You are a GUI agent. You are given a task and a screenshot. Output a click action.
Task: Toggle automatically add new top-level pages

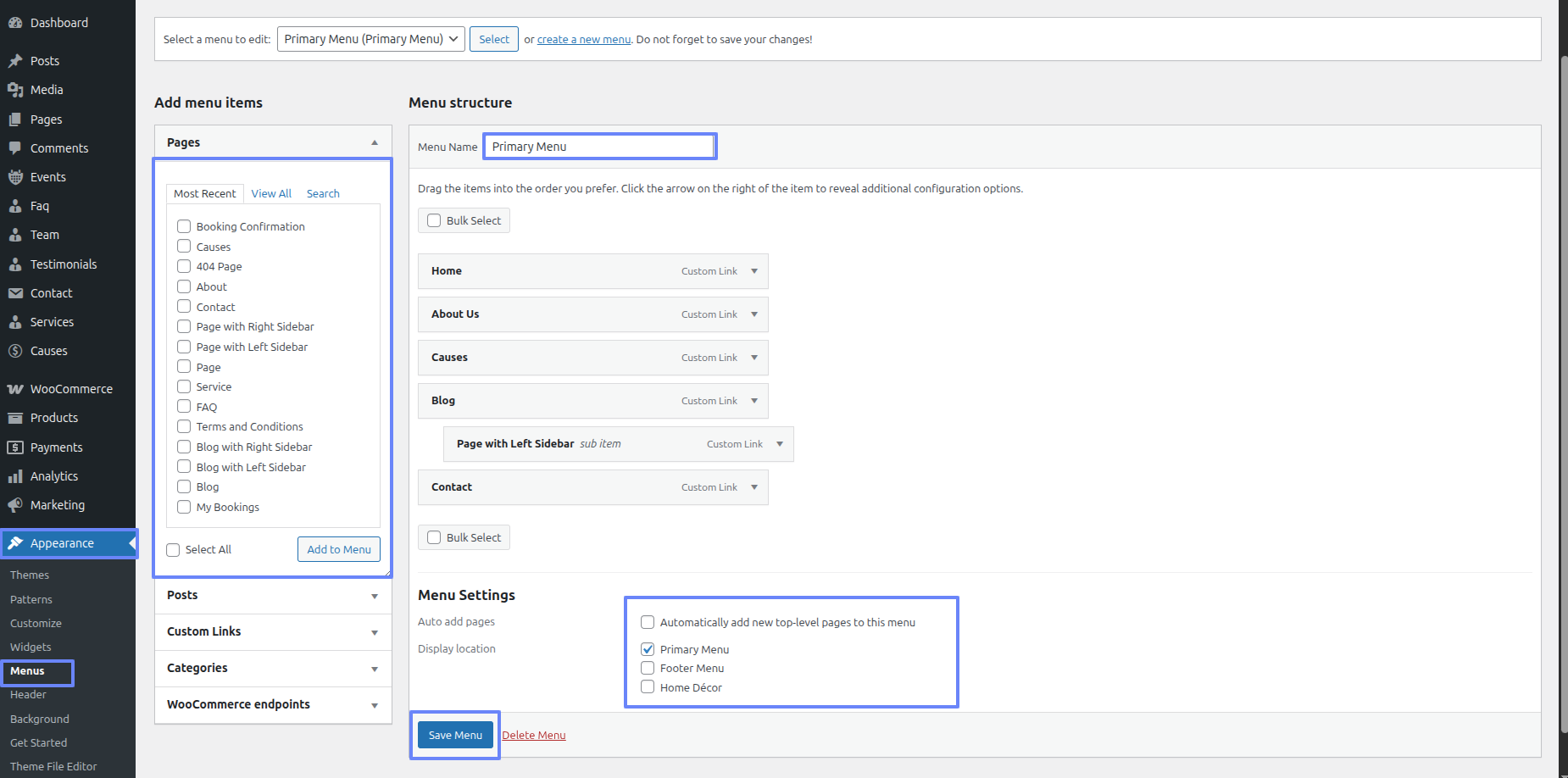point(648,622)
